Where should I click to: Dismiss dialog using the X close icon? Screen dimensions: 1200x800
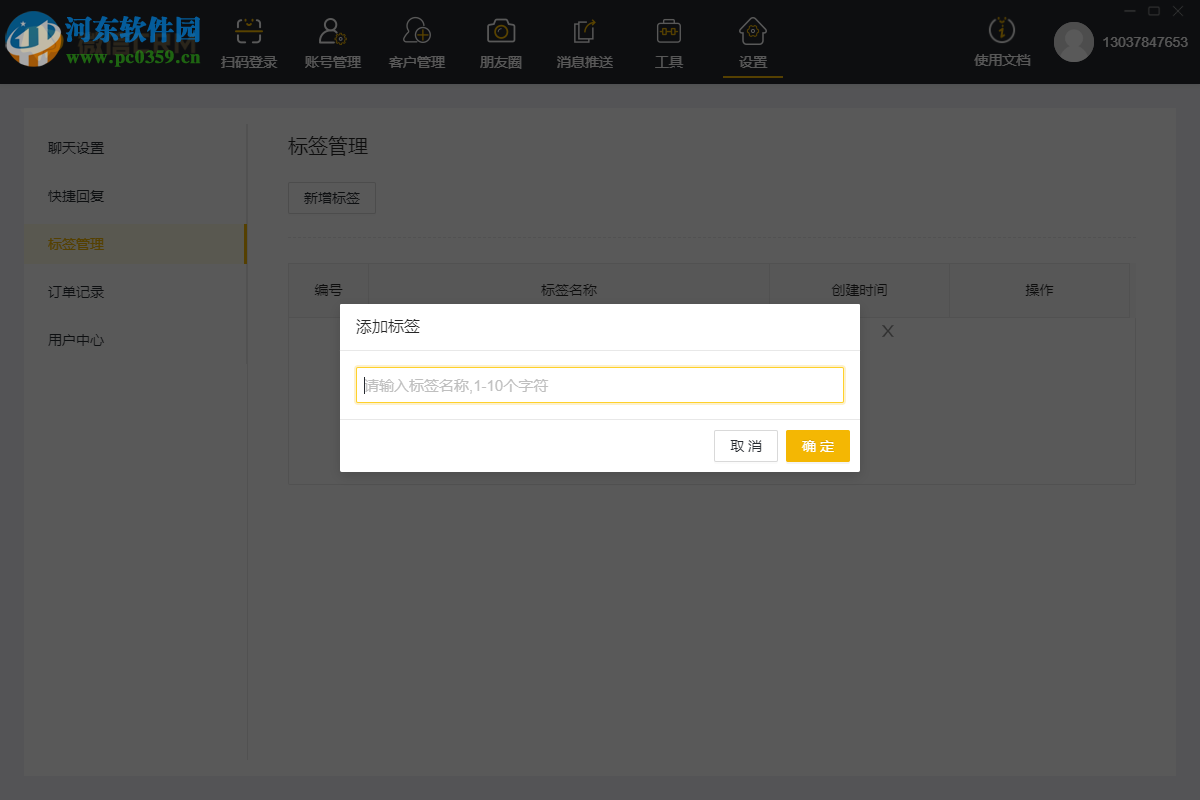887,331
